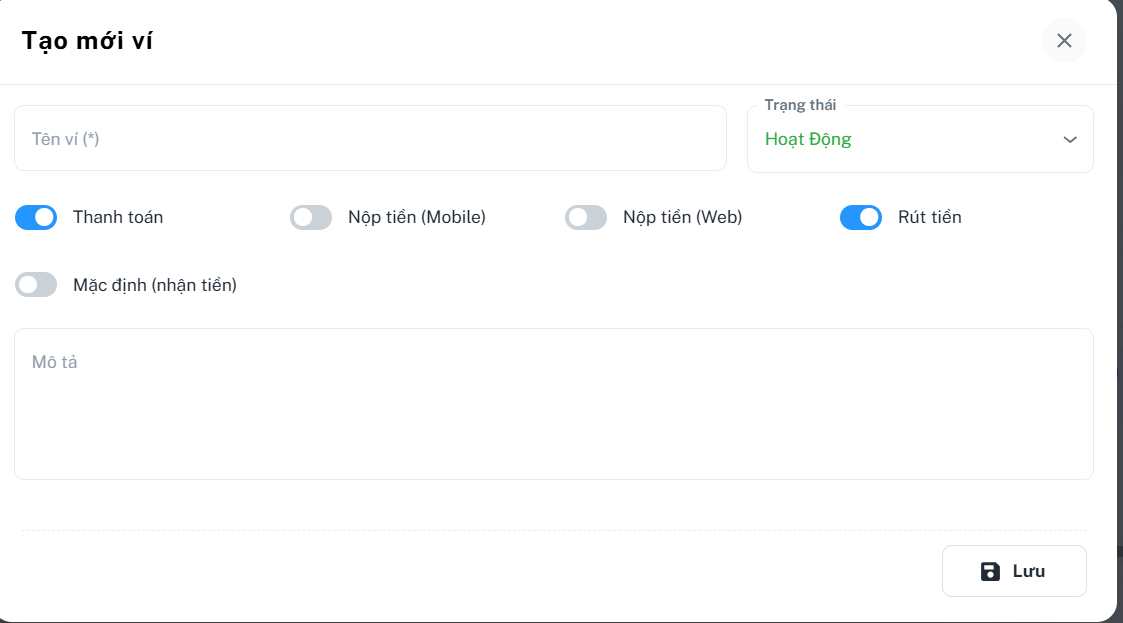Screen dimensions: 1123x623
Task: Enable Mặc định (nhận tiền) switch
Action: 36,285
